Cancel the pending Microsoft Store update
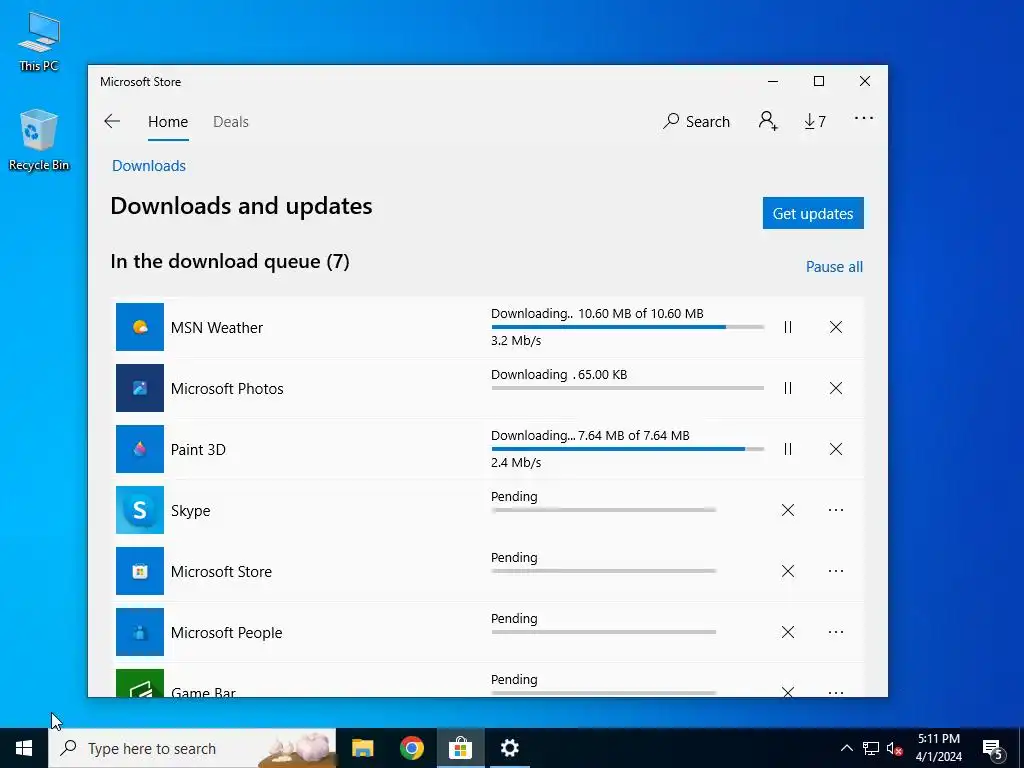This screenshot has width=1024, height=768. [788, 571]
